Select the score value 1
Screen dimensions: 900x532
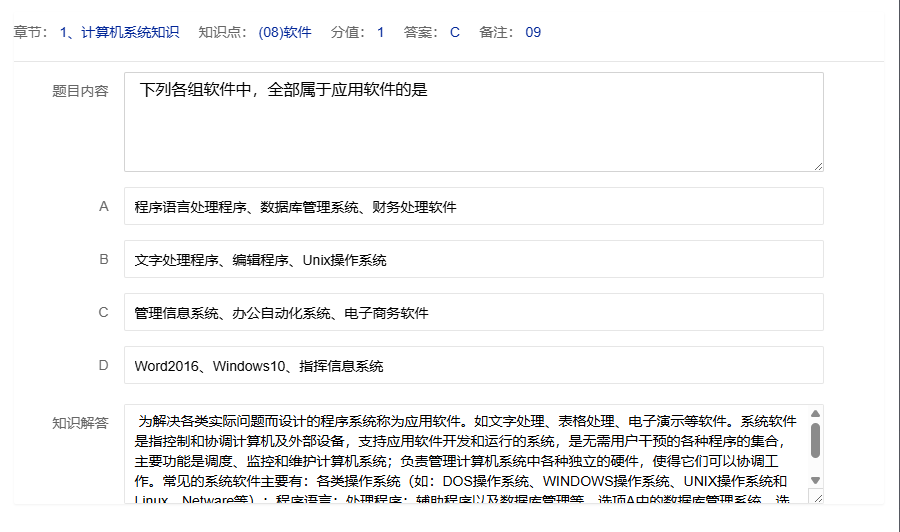point(380,32)
